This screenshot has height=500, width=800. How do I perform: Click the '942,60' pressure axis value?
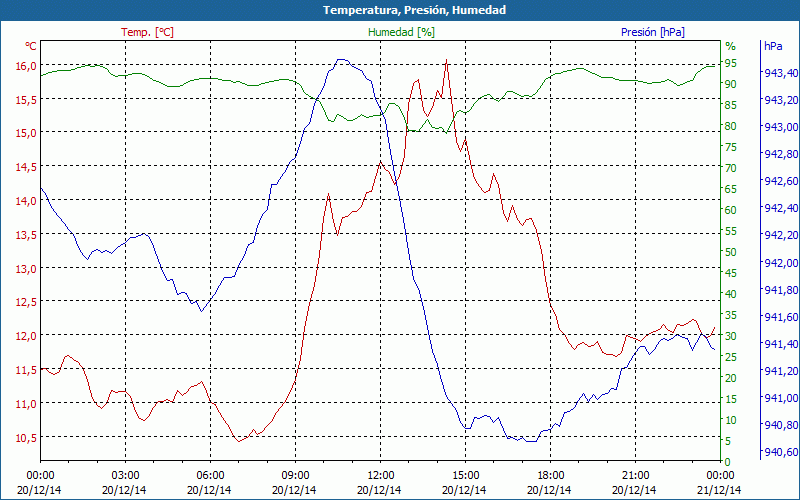pos(781,181)
